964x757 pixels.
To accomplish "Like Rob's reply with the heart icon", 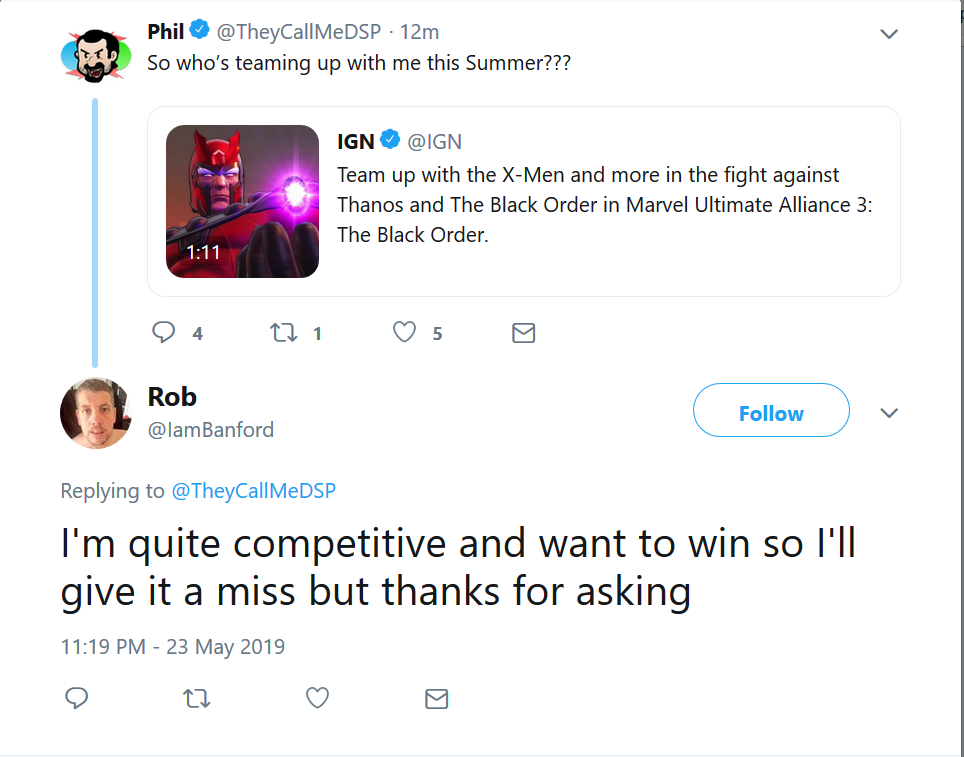I will click(317, 698).
